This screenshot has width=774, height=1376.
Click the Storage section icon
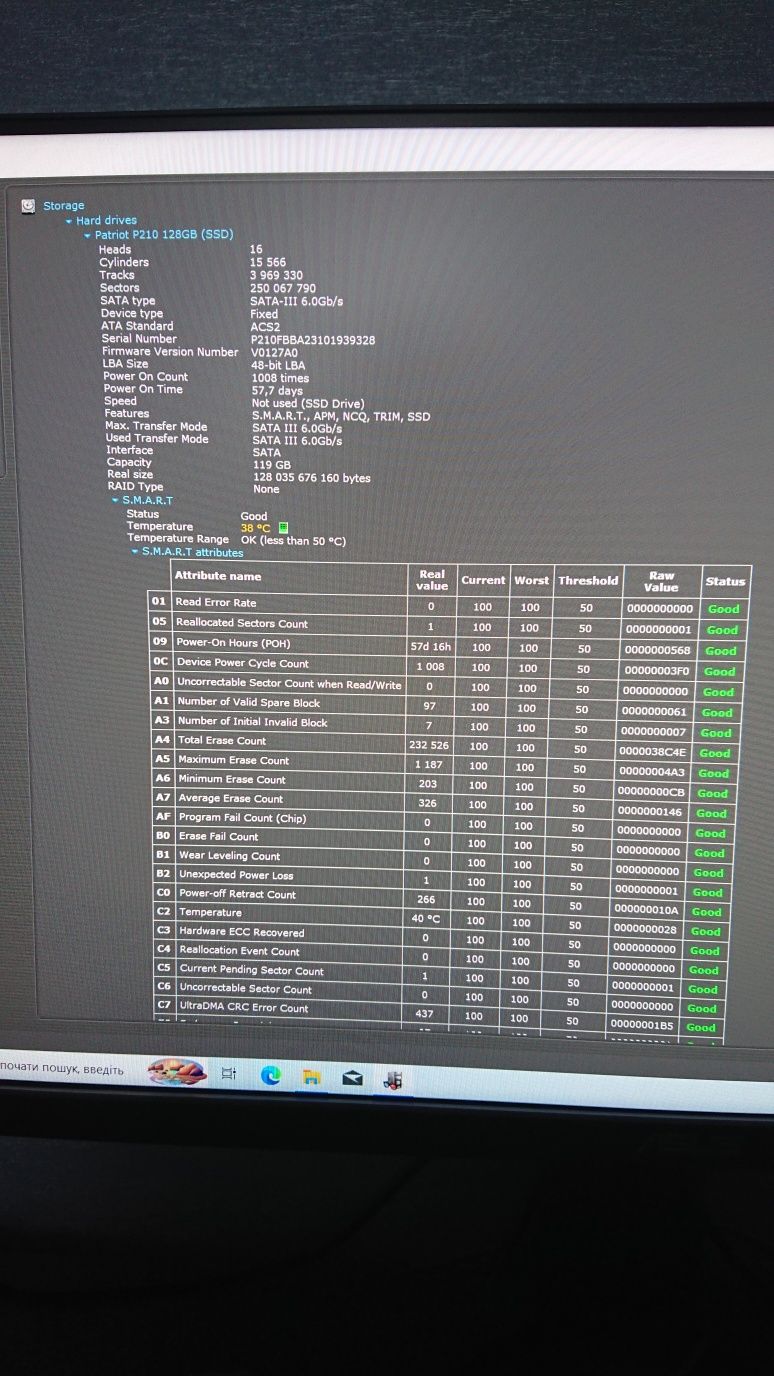click(x=28, y=205)
